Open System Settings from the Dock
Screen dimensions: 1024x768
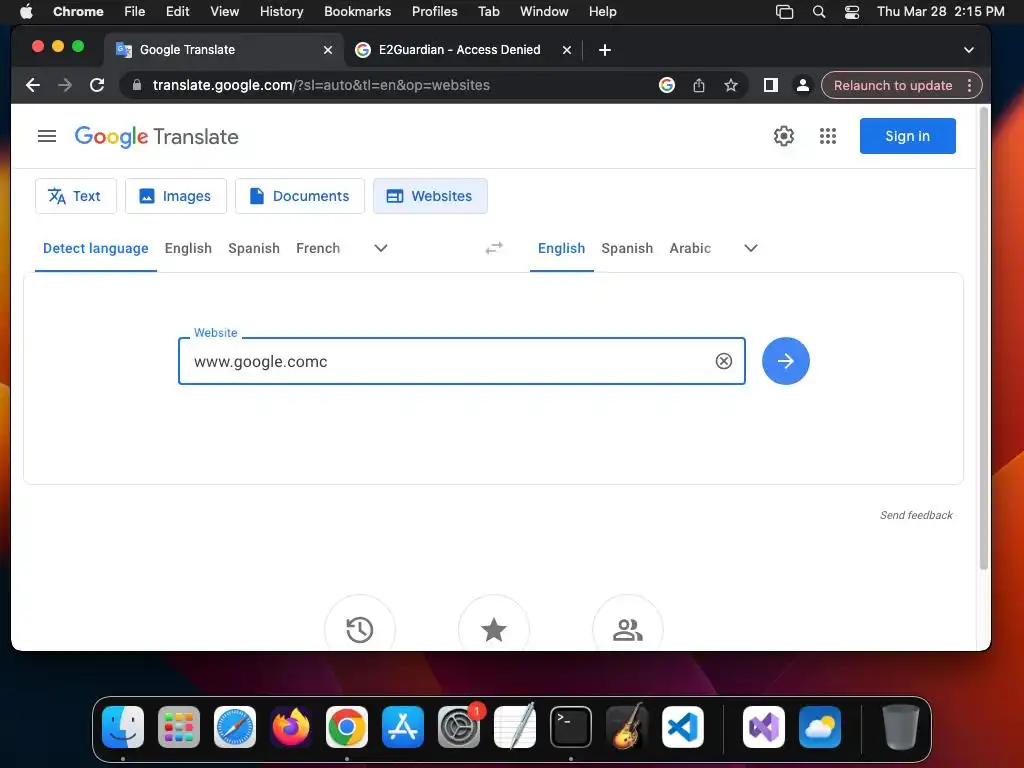pos(458,726)
